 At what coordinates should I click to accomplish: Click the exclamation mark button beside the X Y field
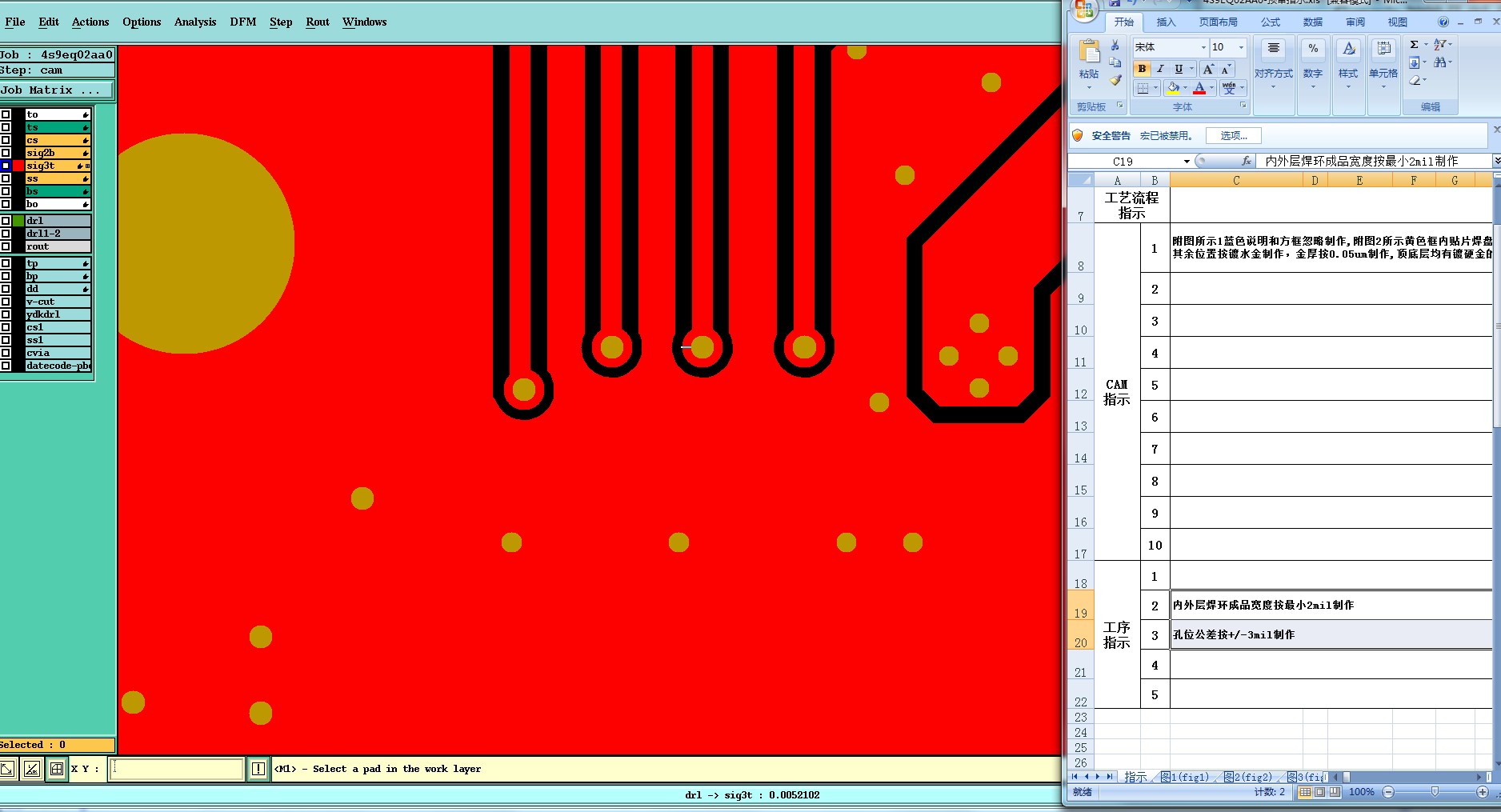pos(258,769)
